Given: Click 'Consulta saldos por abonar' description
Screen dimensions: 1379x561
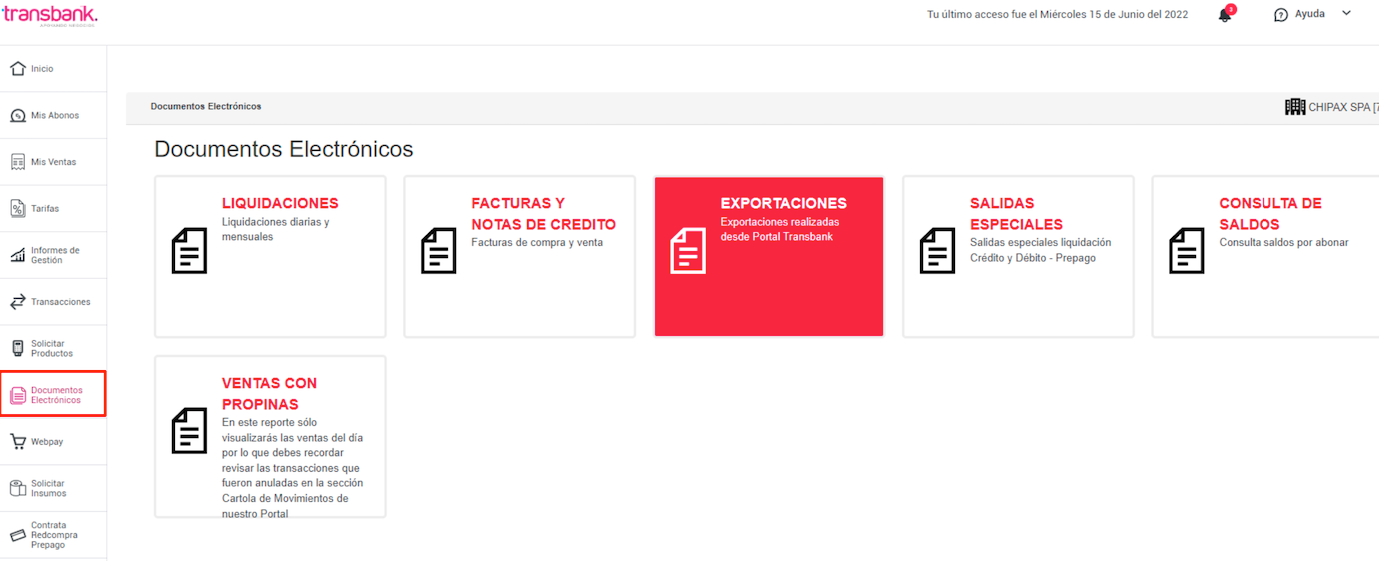Looking at the screenshot, I should click(x=1284, y=242).
